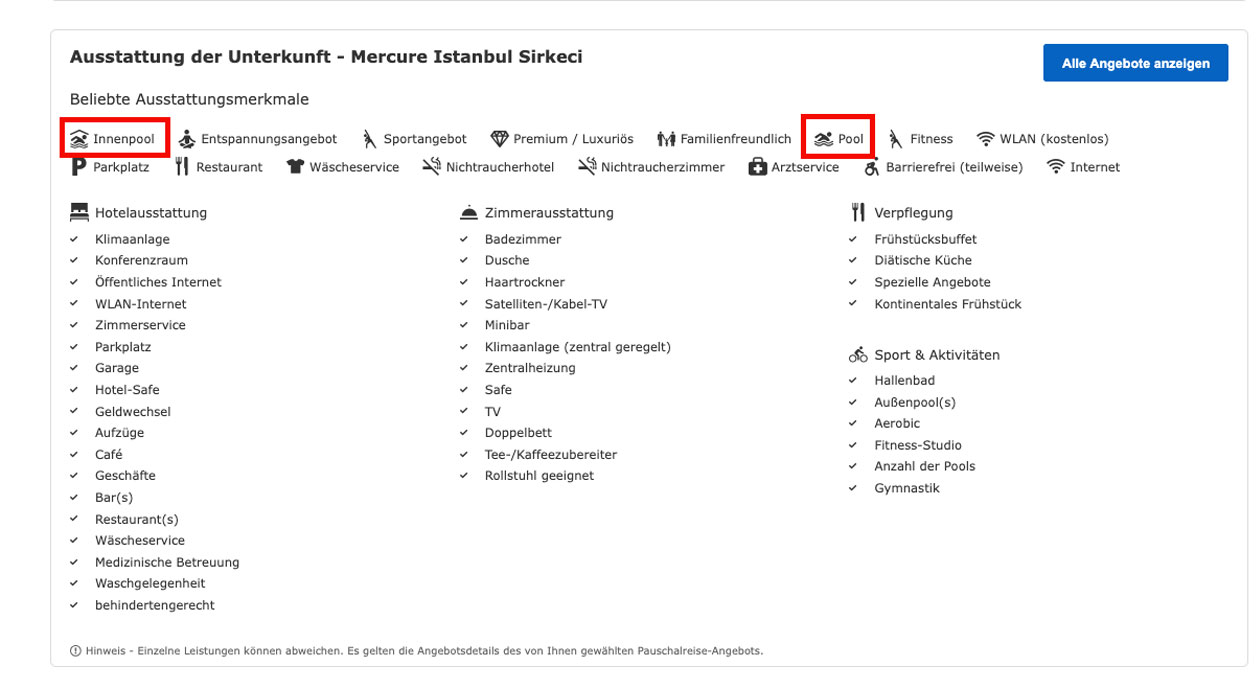Click the Innenpool swimming icon
1258x677 pixels.
[x=79, y=139]
